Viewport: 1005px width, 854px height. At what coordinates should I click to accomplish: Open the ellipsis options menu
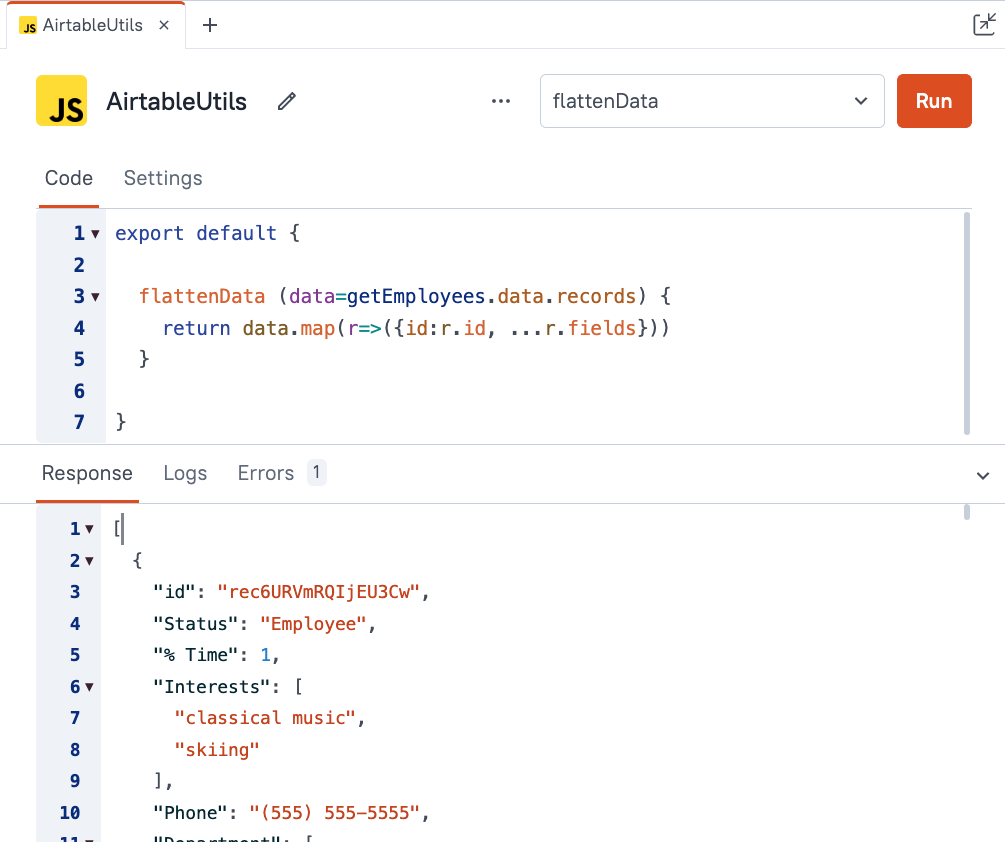[x=500, y=101]
